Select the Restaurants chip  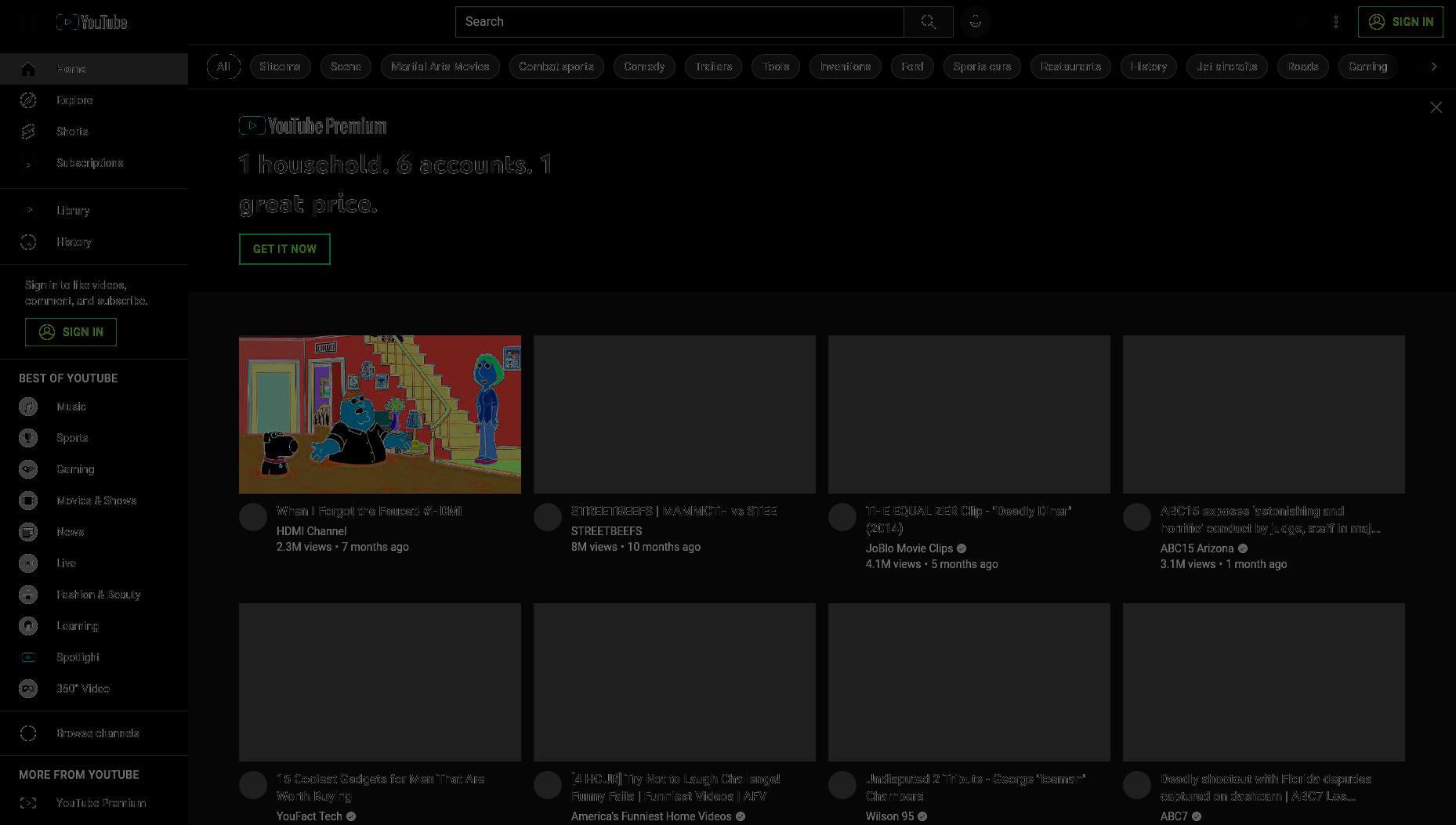pyautogui.click(x=1070, y=67)
